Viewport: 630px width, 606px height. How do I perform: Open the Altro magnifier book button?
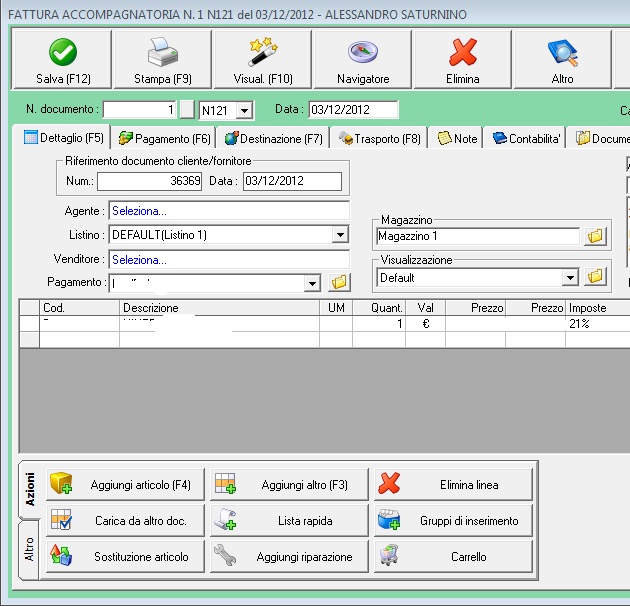pos(562,59)
